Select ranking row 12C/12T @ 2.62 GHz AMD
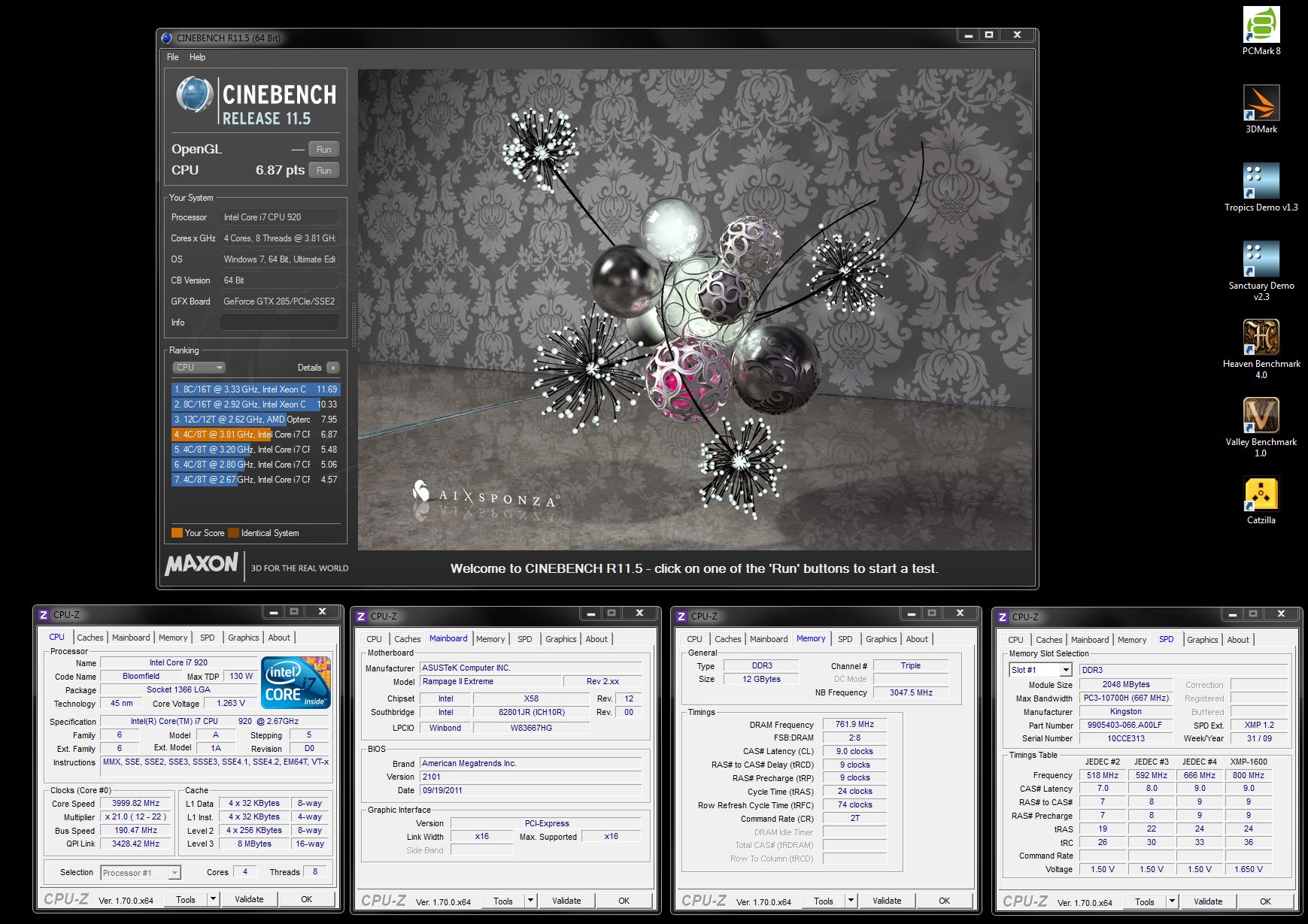 pos(256,420)
